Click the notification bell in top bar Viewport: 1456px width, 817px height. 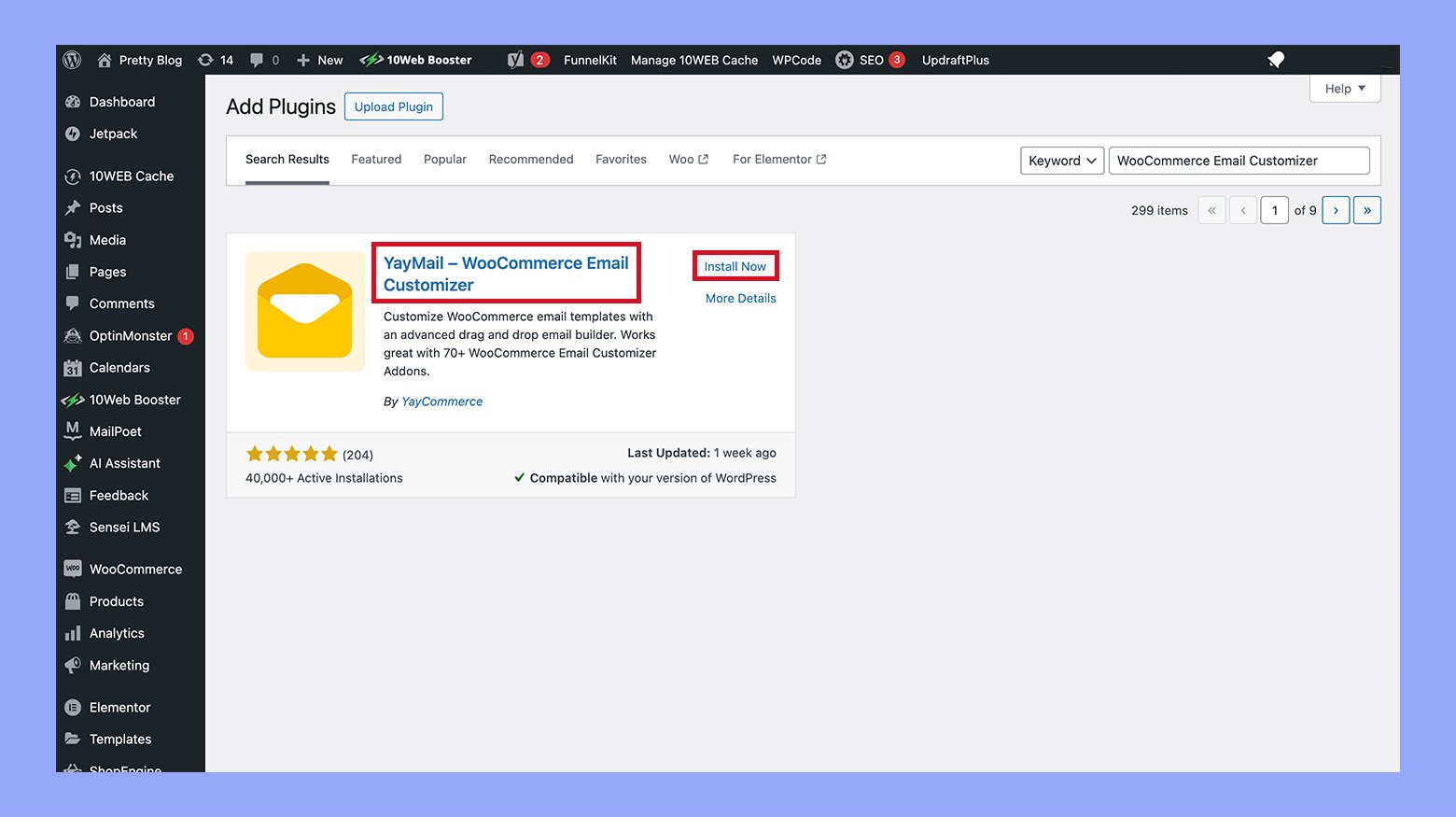tap(1276, 60)
